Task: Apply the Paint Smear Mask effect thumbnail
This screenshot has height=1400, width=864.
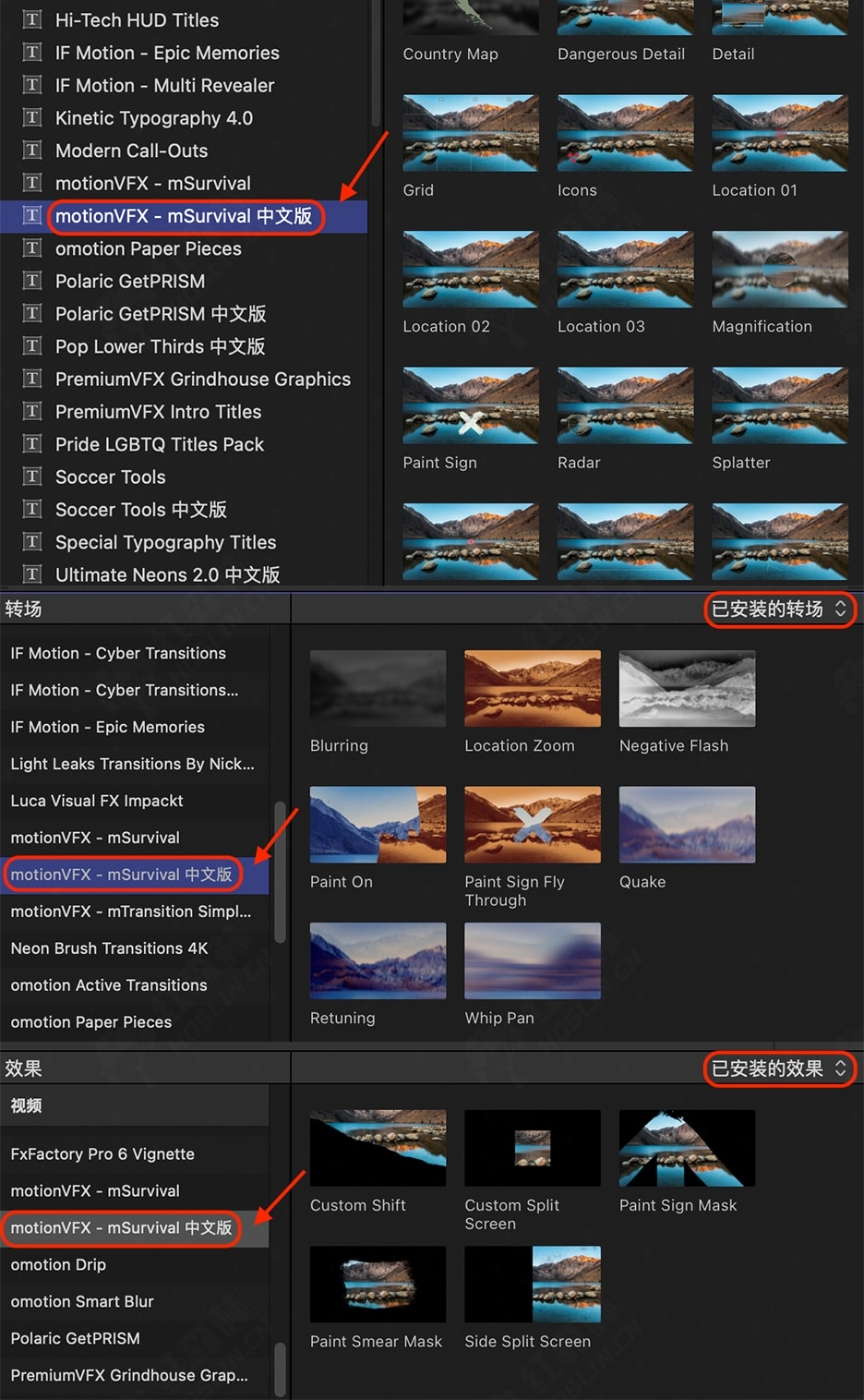Action: [x=378, y=1285]
